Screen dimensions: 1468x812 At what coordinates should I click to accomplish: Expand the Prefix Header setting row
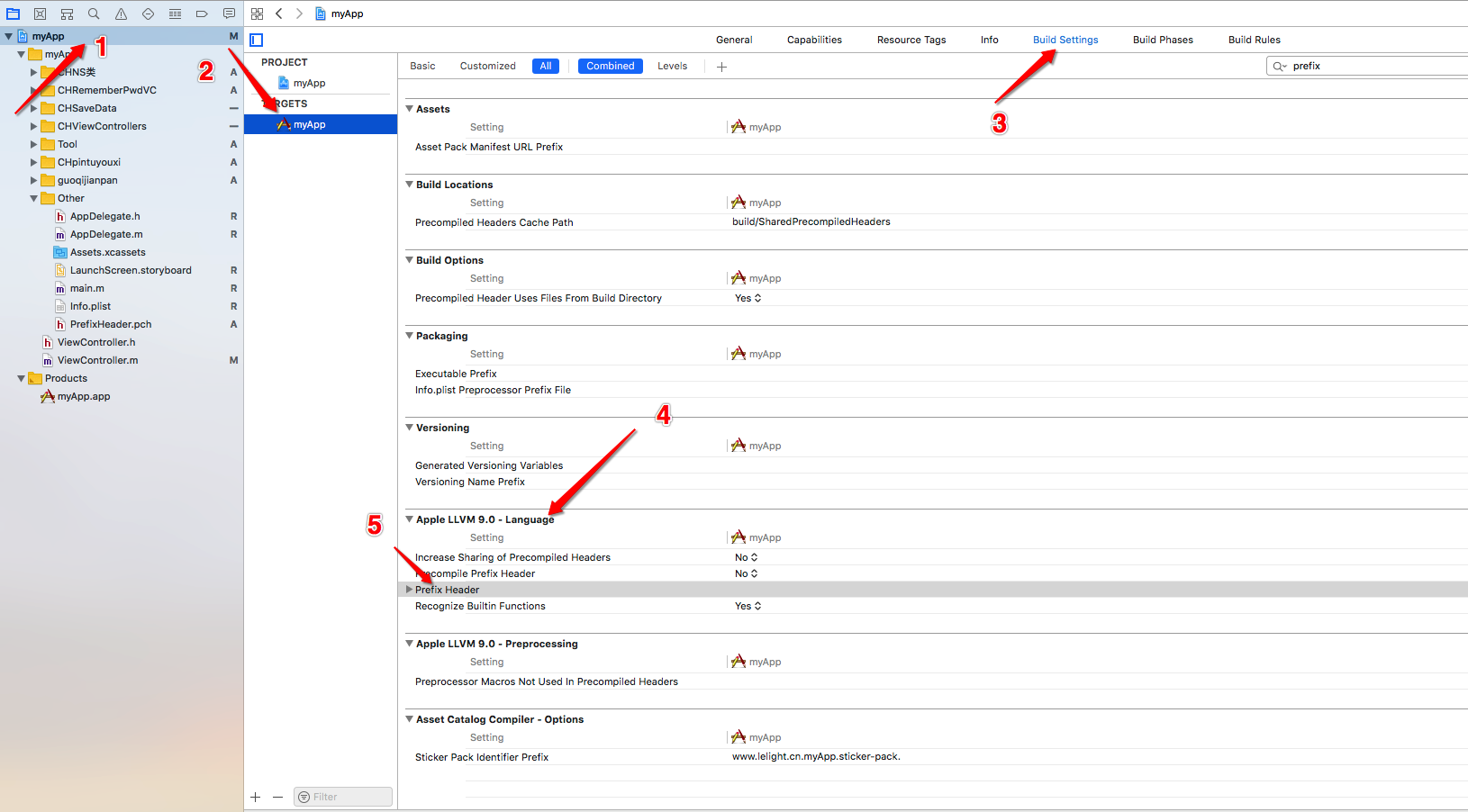409,590
